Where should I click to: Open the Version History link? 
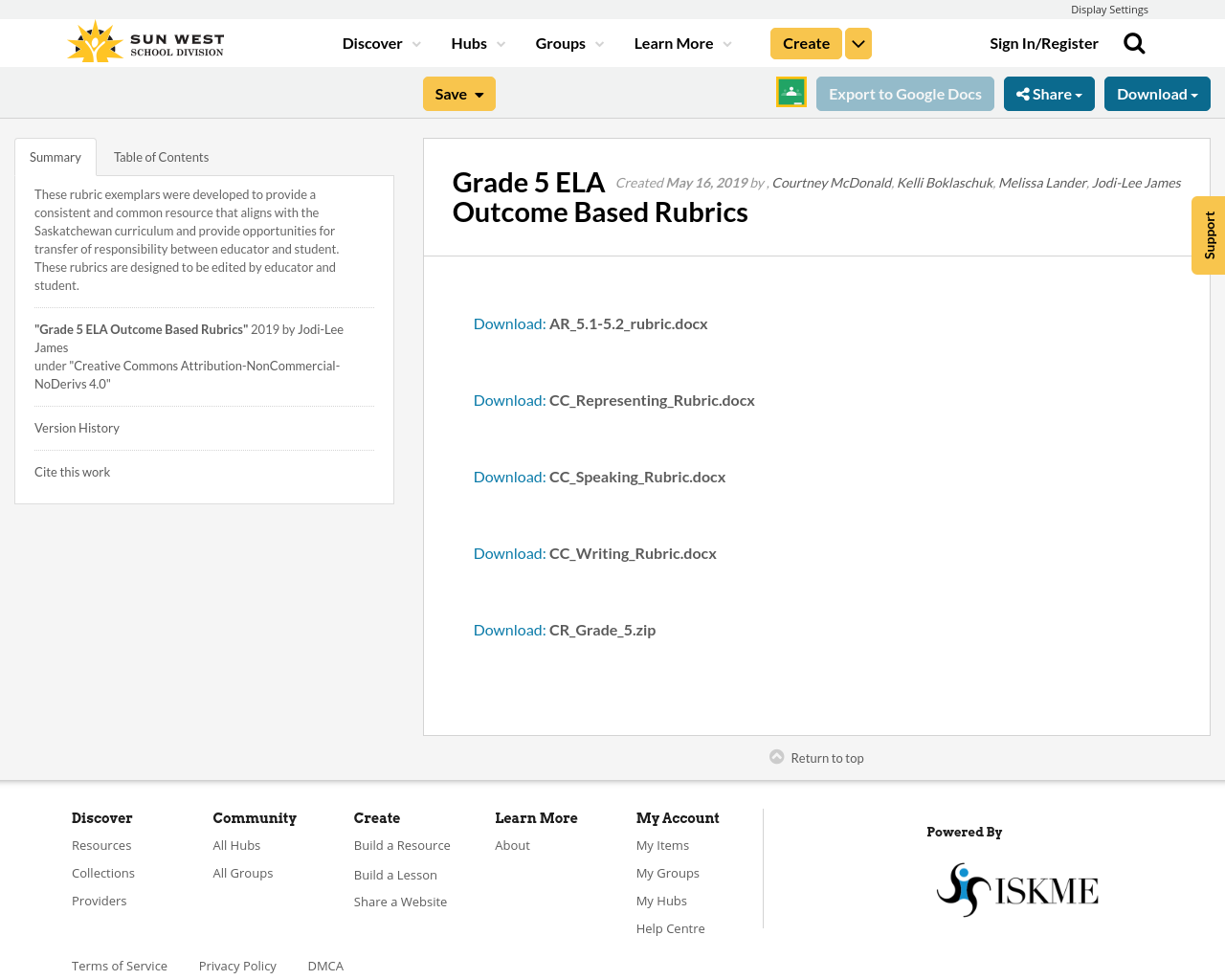point(77,427)
